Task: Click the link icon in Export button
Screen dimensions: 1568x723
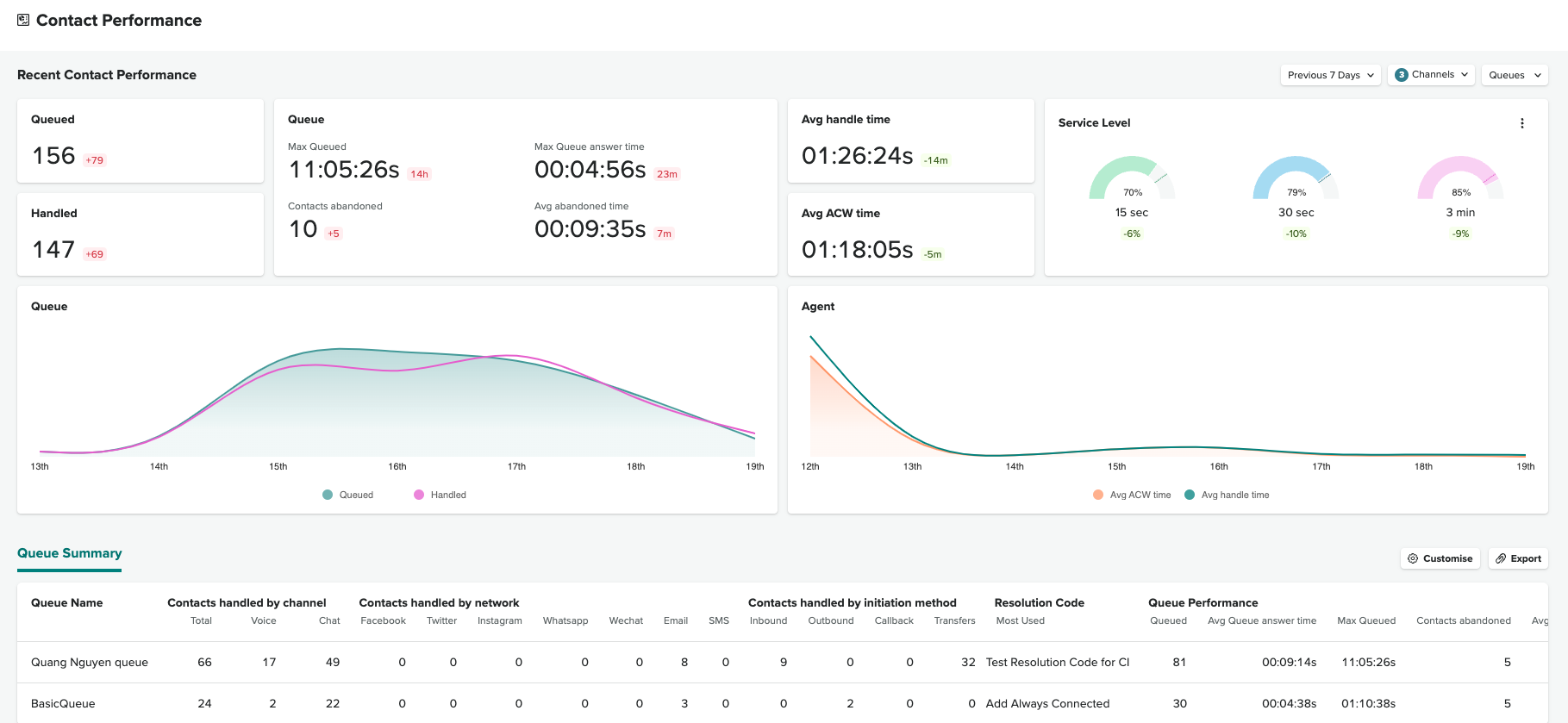Action: click(x=1501, y=558)
